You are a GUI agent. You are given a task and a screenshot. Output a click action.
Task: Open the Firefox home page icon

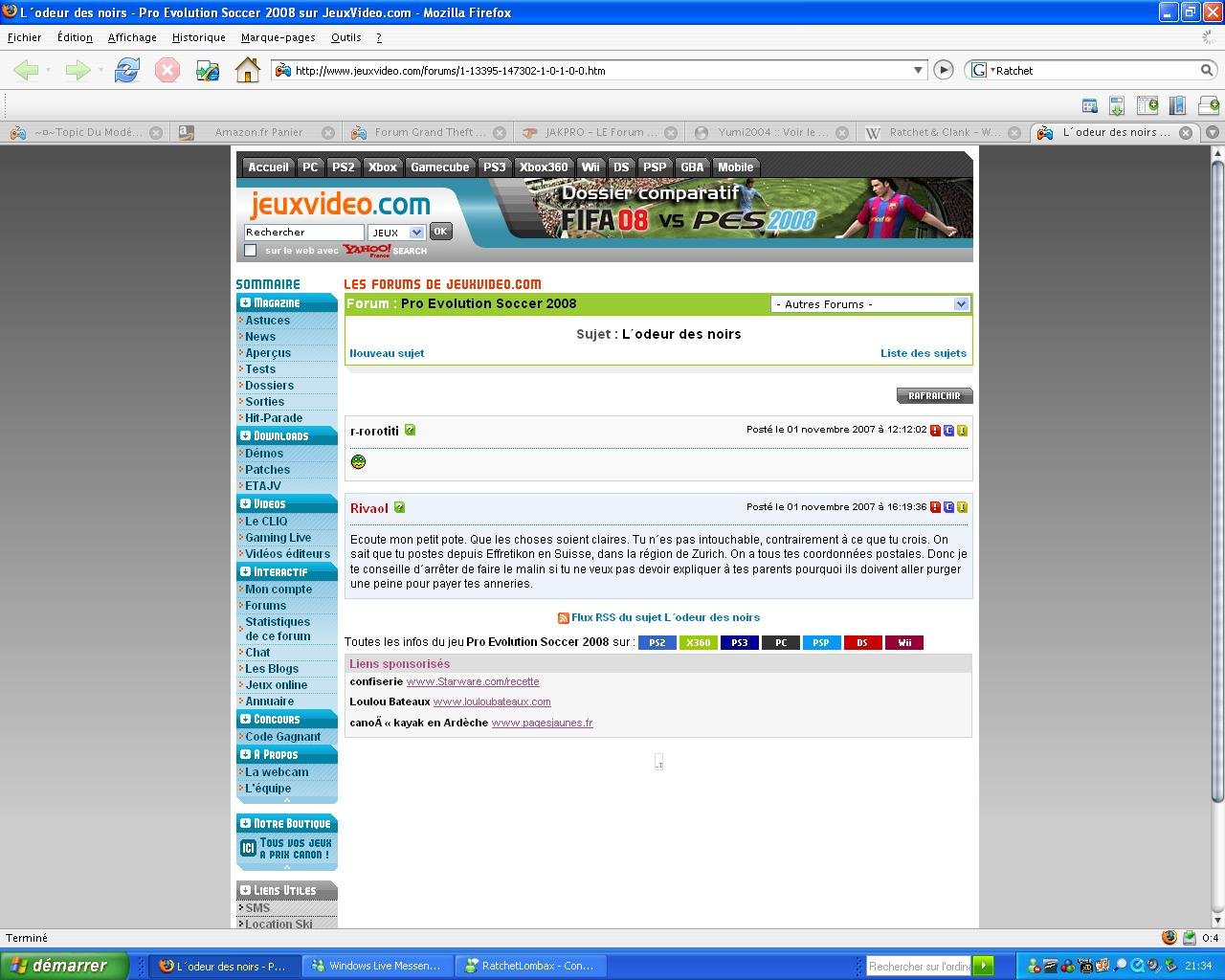[248, 70]
